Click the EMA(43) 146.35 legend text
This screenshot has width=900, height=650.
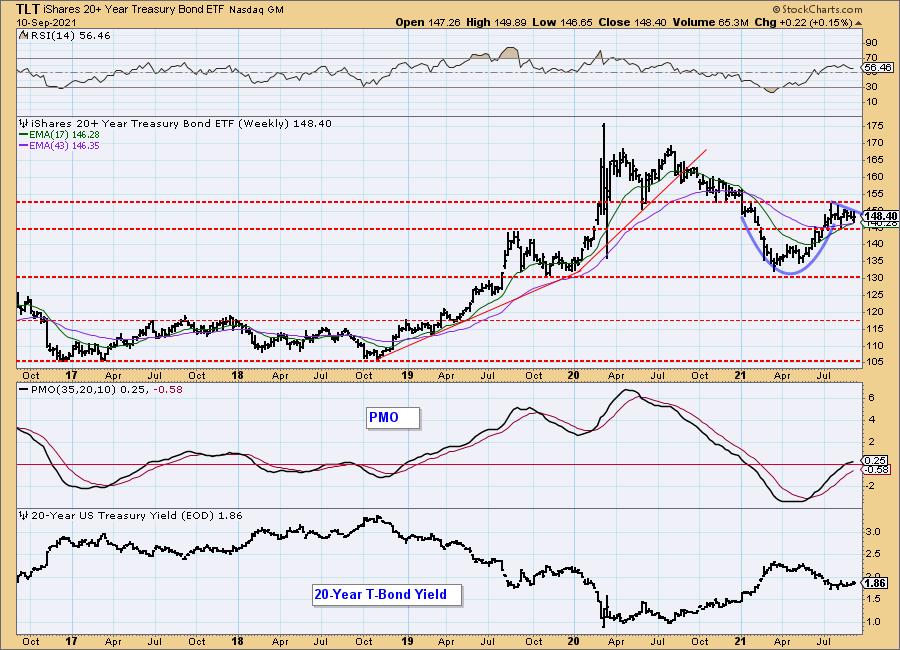(x=64, y=146)
